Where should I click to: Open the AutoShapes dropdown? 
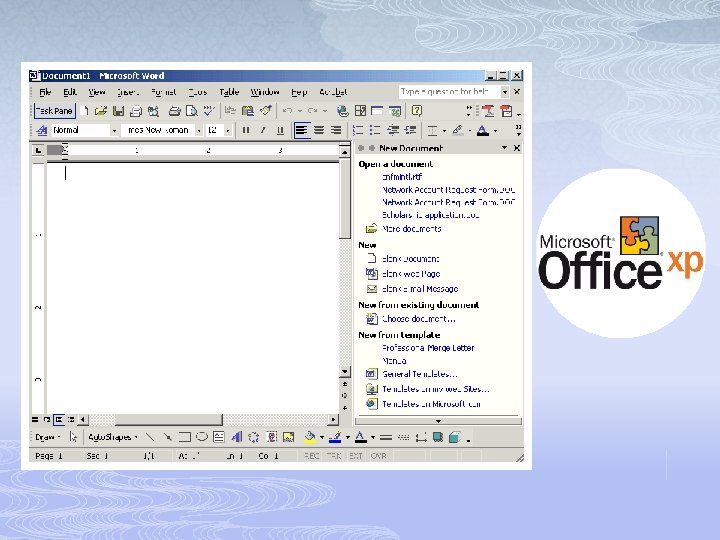click(x=113, y=437)
